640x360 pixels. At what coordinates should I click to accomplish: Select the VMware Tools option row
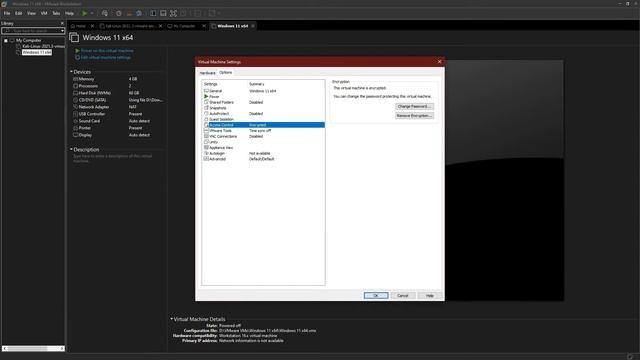pos(264,131)
